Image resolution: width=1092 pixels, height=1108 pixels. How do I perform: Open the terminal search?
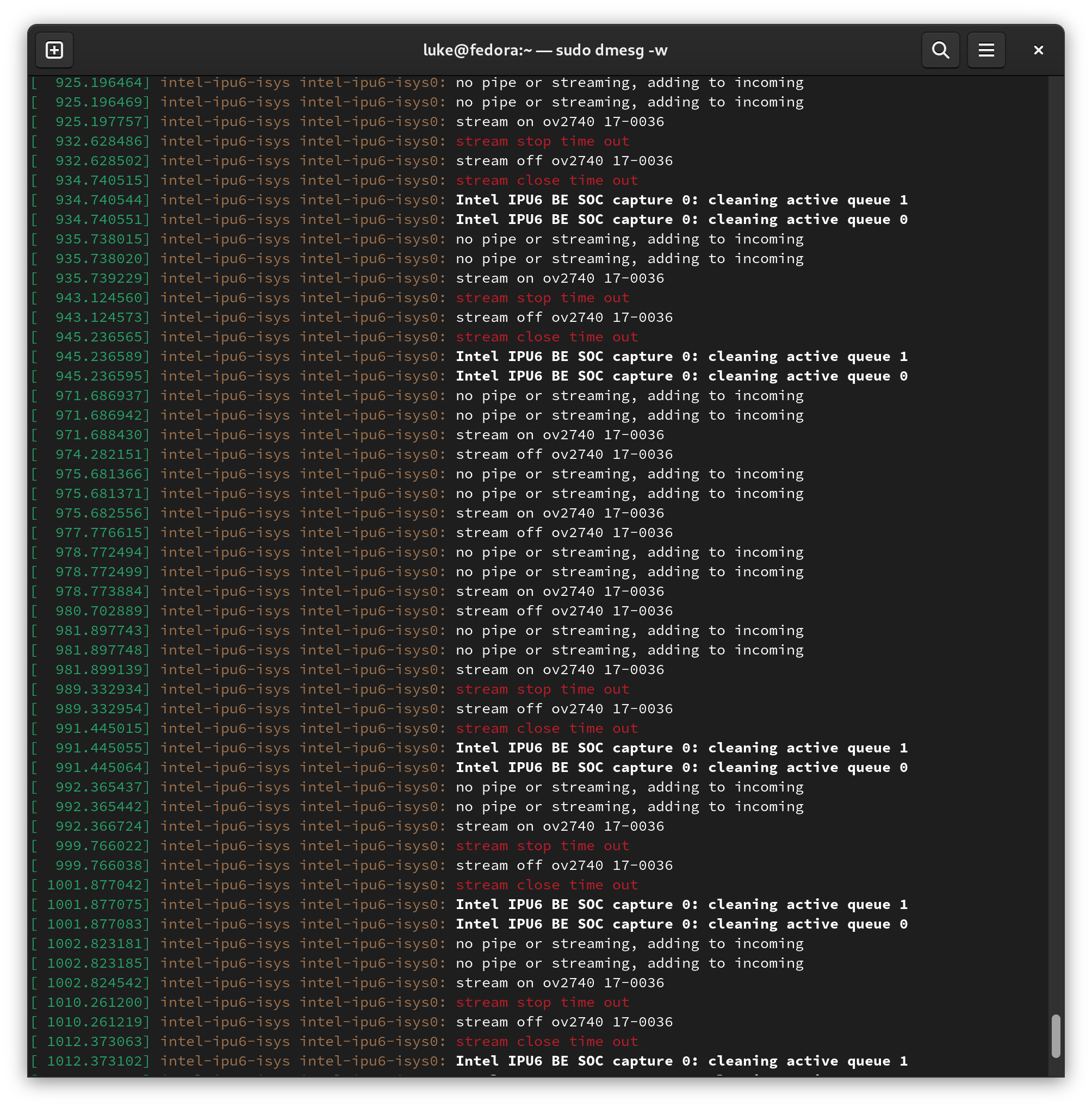pos(940,50)
